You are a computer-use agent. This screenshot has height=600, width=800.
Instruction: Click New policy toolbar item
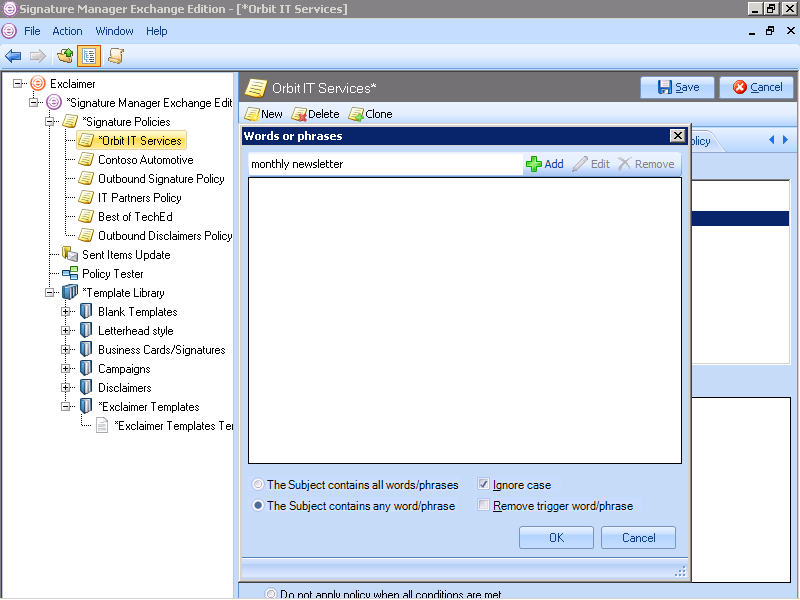(x=264, y=114)
